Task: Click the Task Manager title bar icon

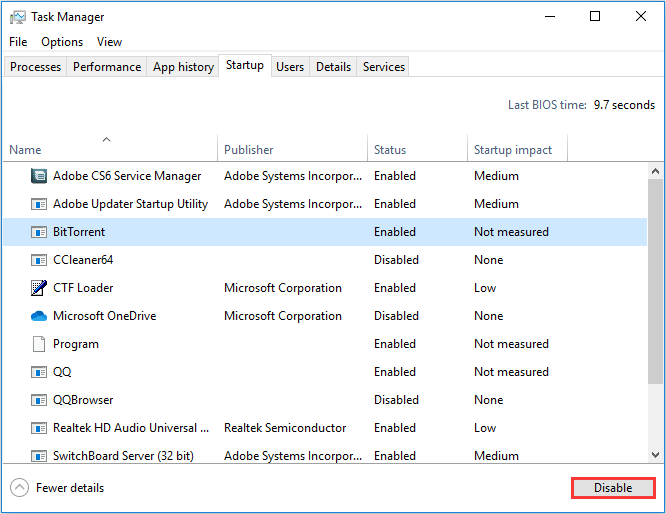Action: click(17, 17)
